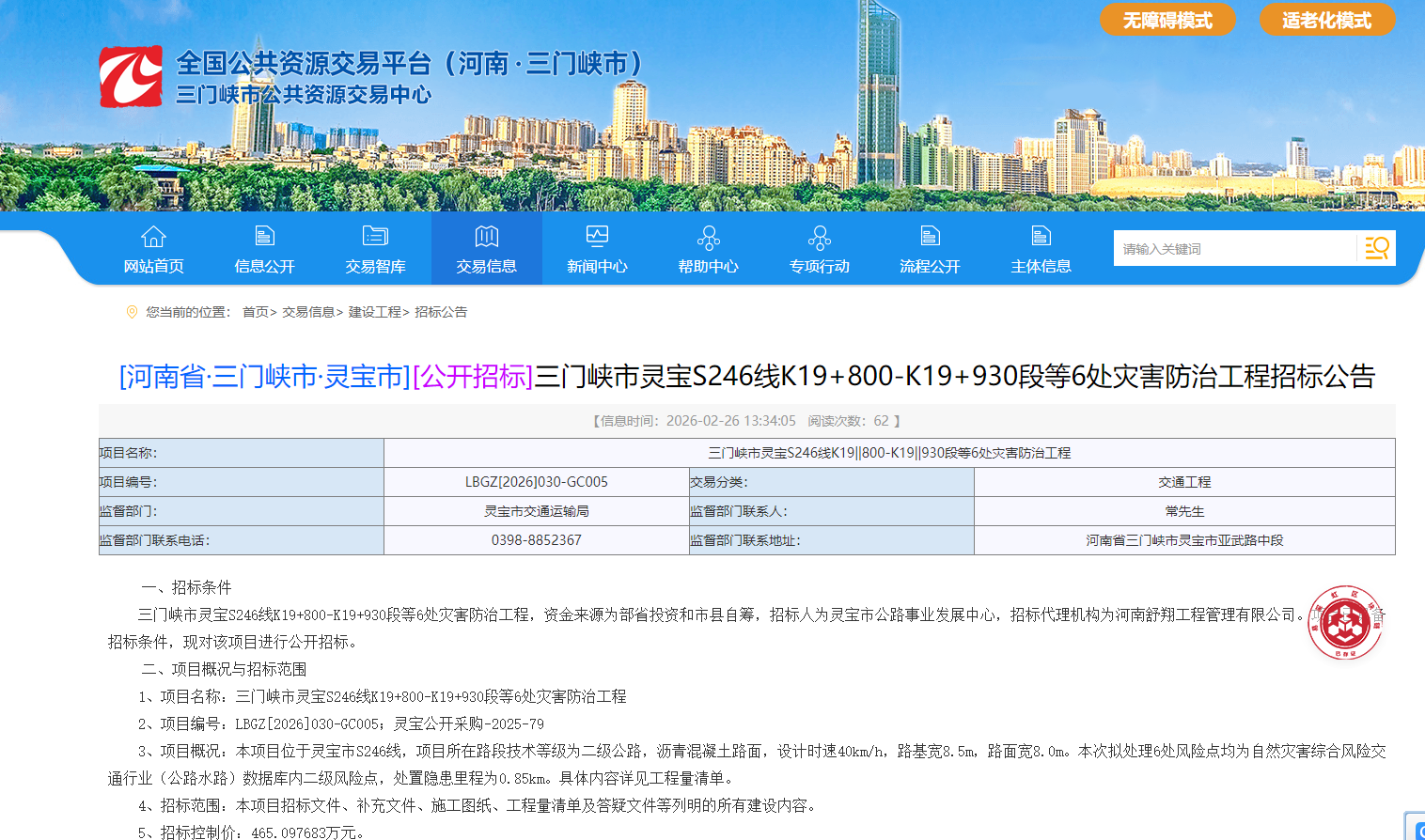Click the home icon above 网站首页
This screenshot has height=840, width=1425.
click(153, 236)
